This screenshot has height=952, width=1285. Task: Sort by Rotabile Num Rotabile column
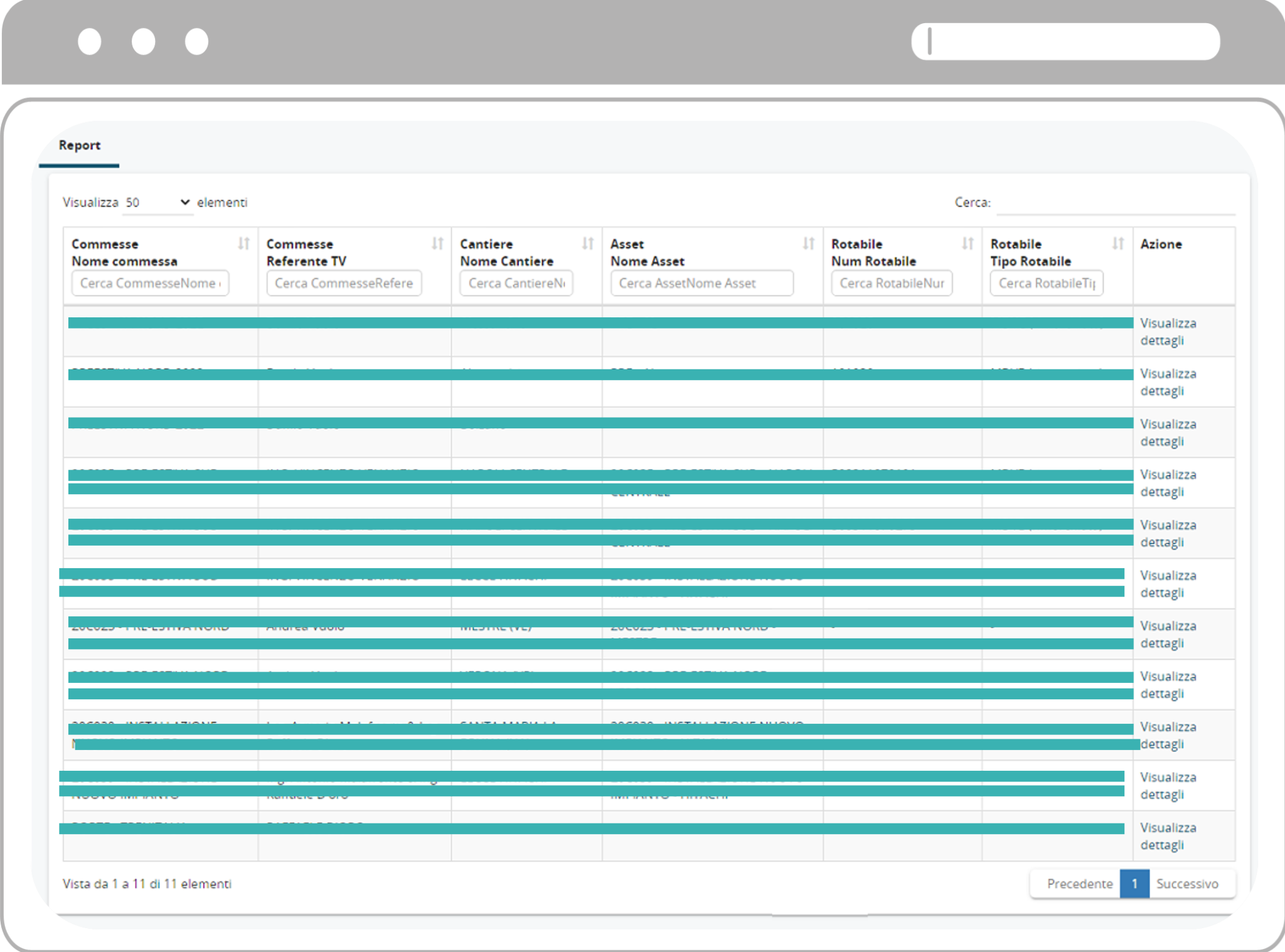point(968,243)
